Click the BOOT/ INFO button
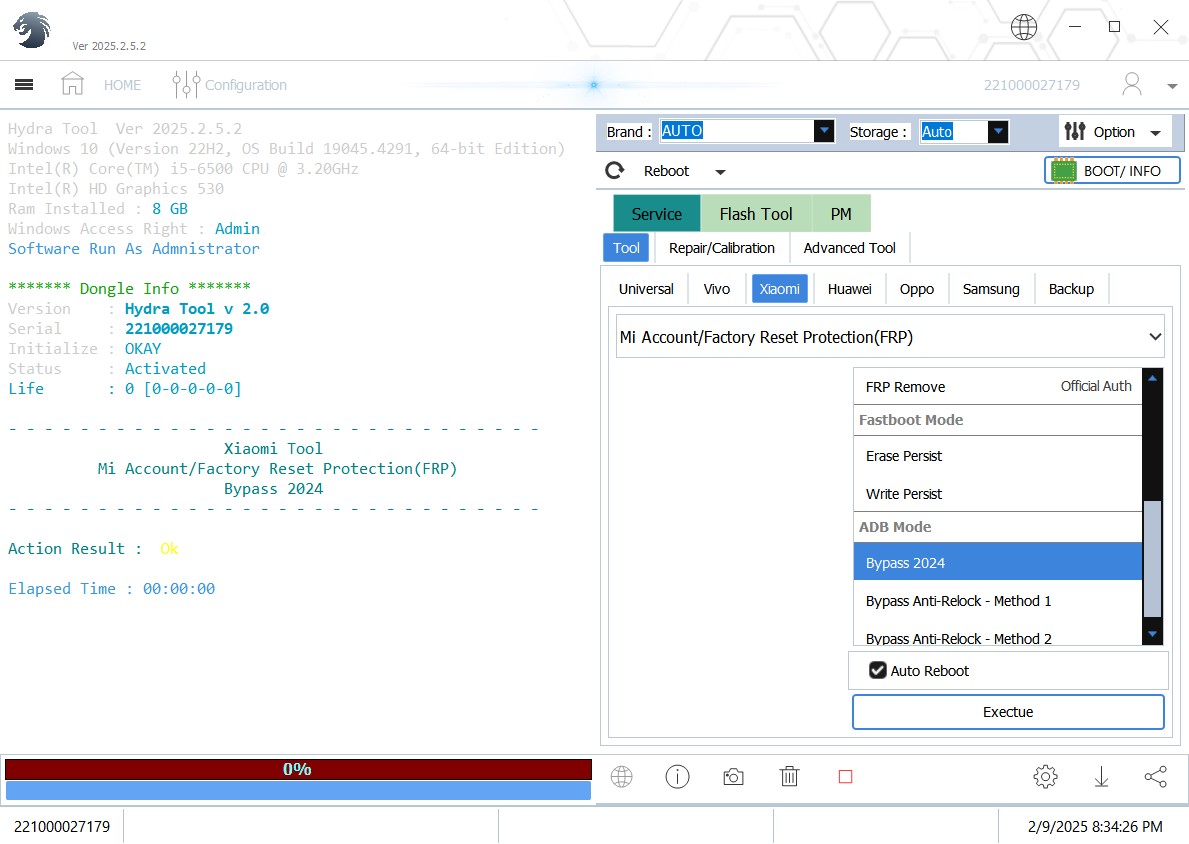Screen dimensions: 1189x844 pos(1112,171)
